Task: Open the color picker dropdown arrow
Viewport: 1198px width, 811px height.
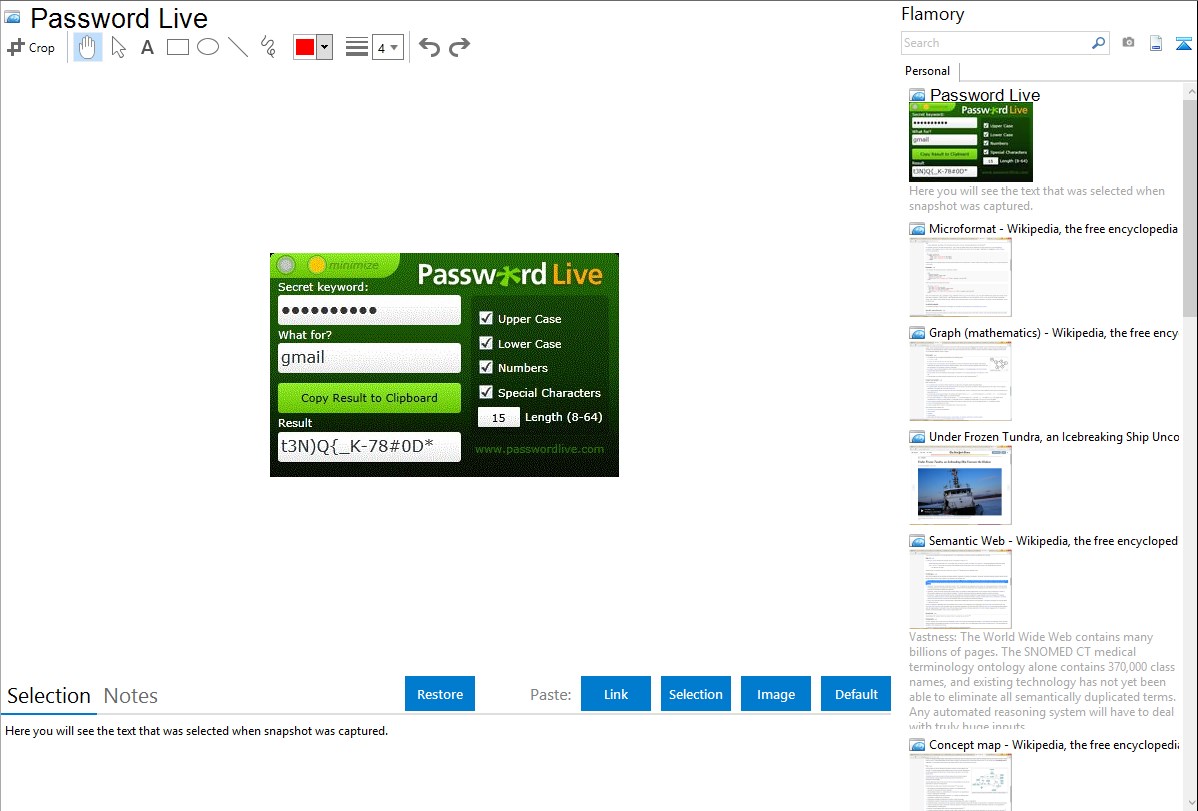Action: point(325,47)
